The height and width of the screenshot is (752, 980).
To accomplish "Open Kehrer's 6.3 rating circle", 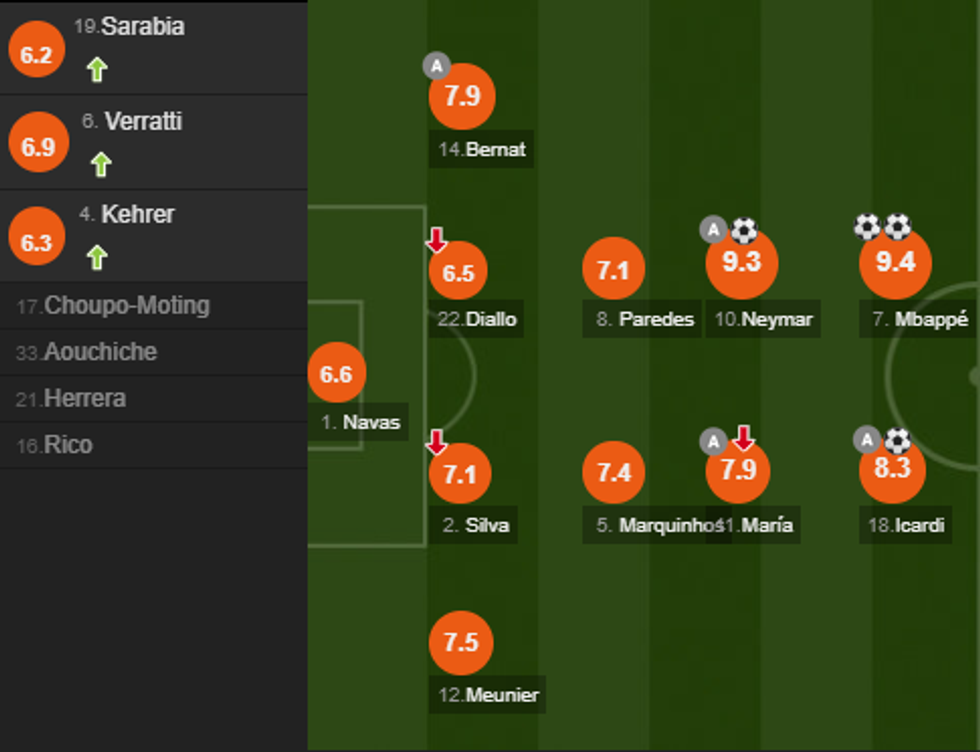I will 36,243.
